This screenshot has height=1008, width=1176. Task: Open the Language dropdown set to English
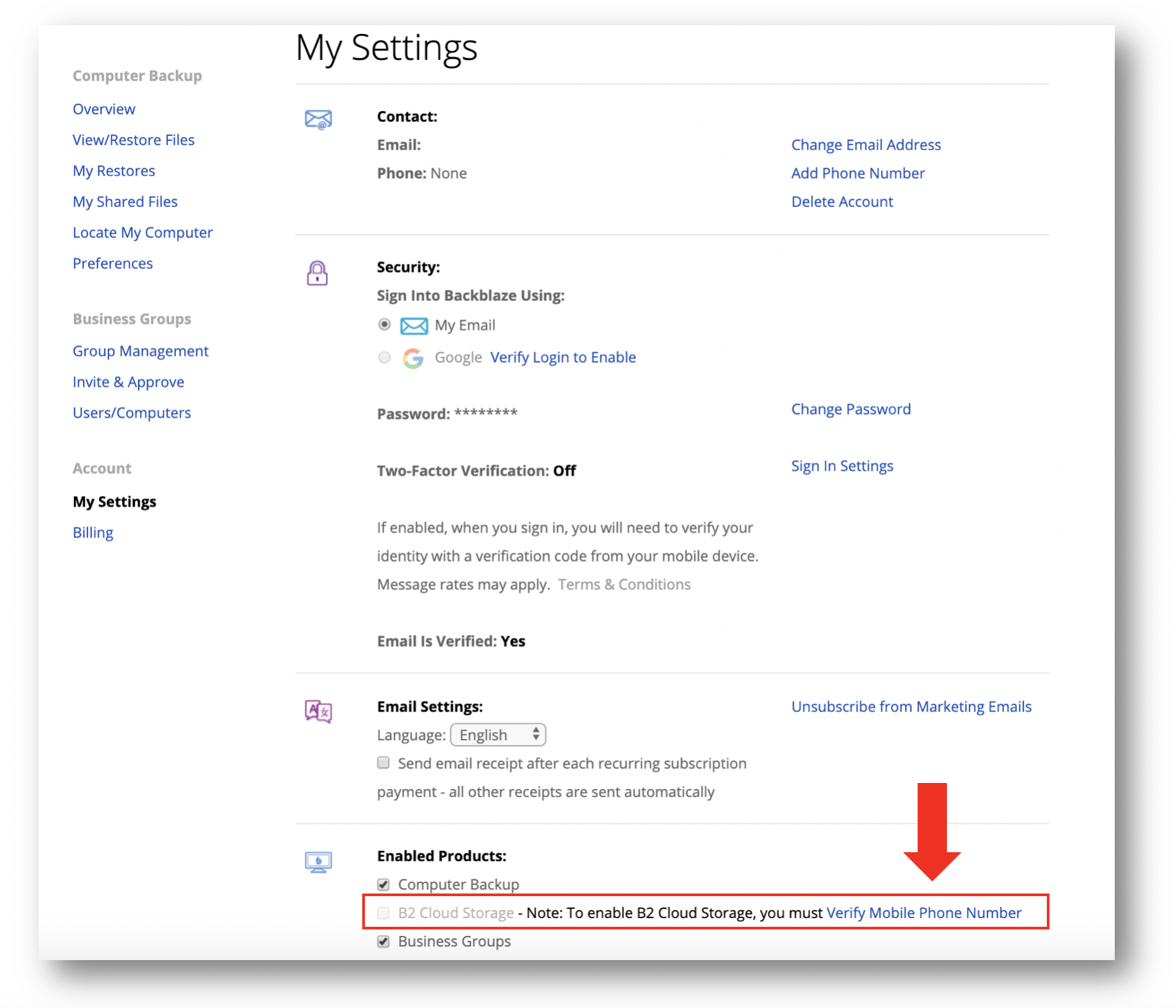pos(498,735)
